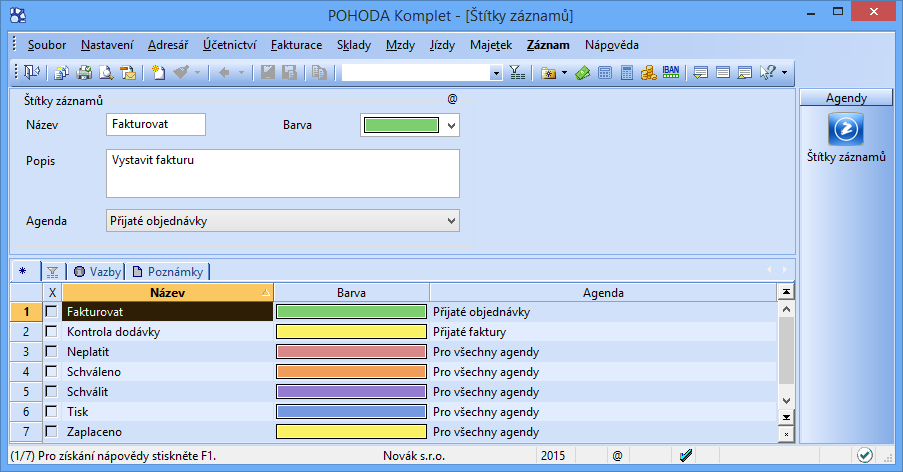Tick checkbox for Neplatit row
This screenshot has height=472, width=903.
click(x=51, y=352)
